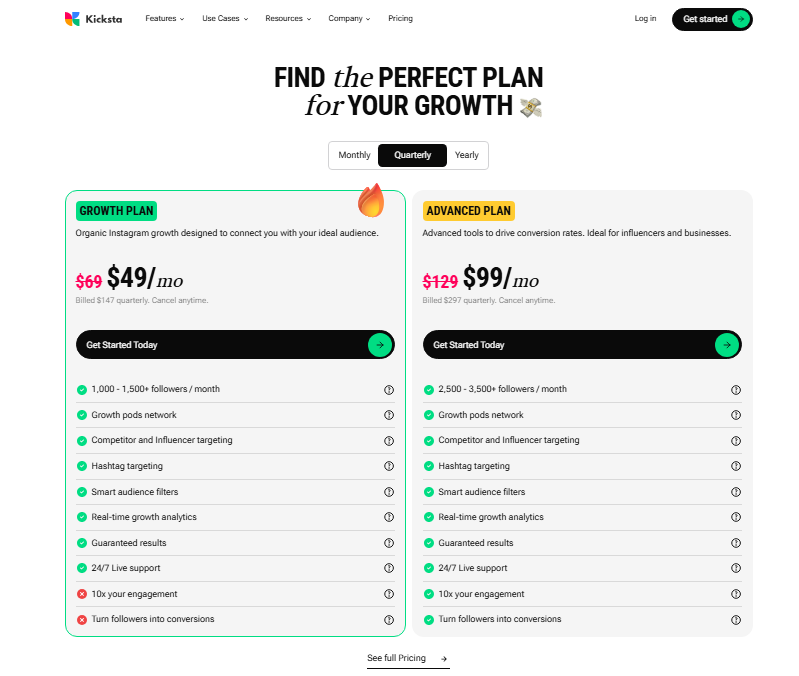Open info tooltip for 2,500 - 3,500+ followers / month

pyautogui.click(x=736, y=390)
